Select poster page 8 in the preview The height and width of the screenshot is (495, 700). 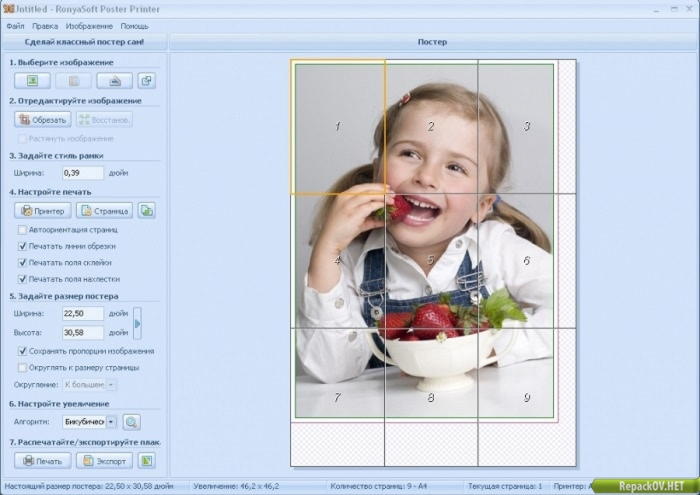click(x=431, y=397)
